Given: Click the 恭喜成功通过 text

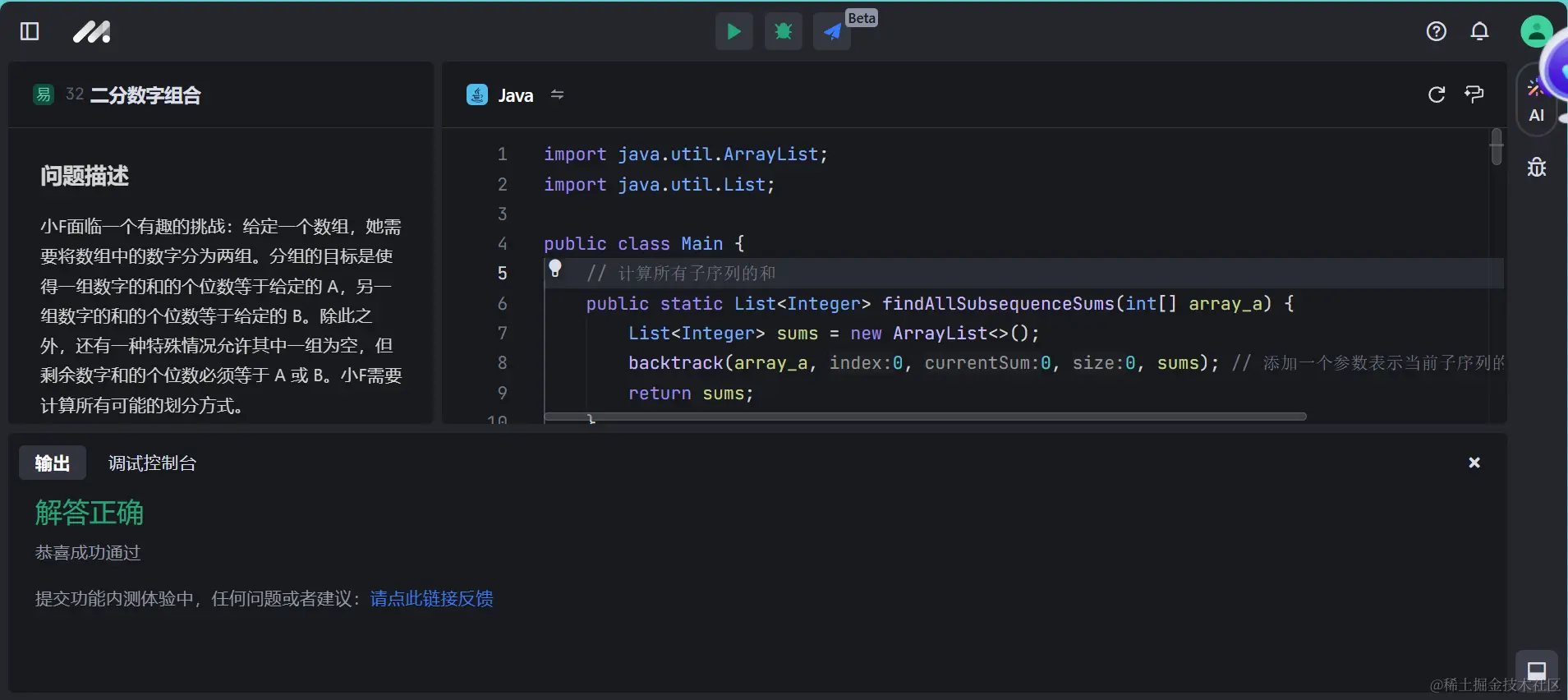Looking at the screenshot, I should [88, 553].
